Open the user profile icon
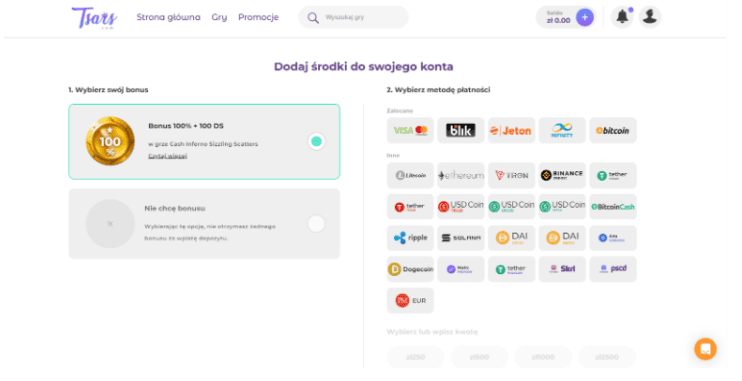The height and width of the screenshot is (381, 742). (x=650, y=17)
